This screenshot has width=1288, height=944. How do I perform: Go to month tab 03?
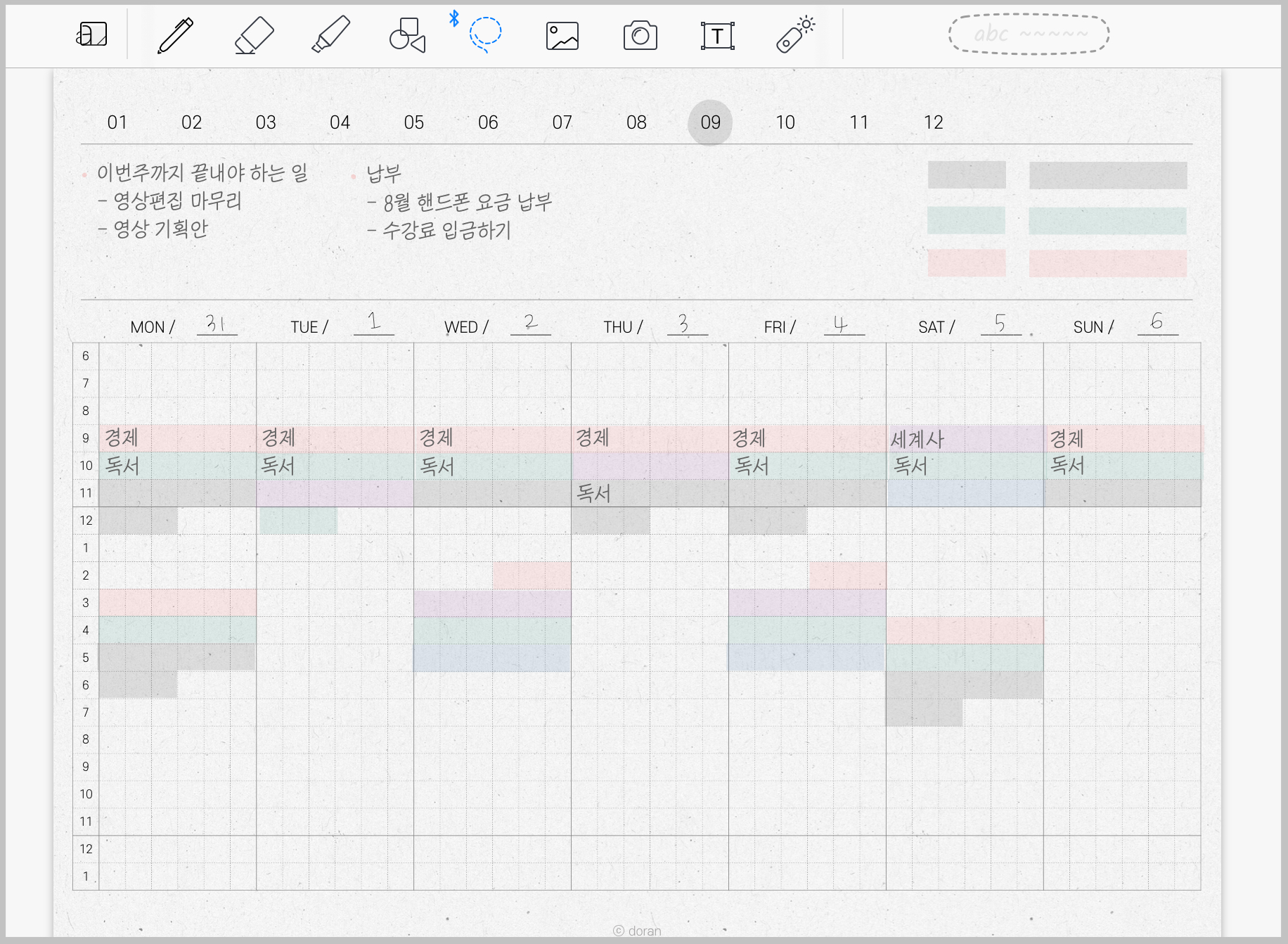click(266, 122)
